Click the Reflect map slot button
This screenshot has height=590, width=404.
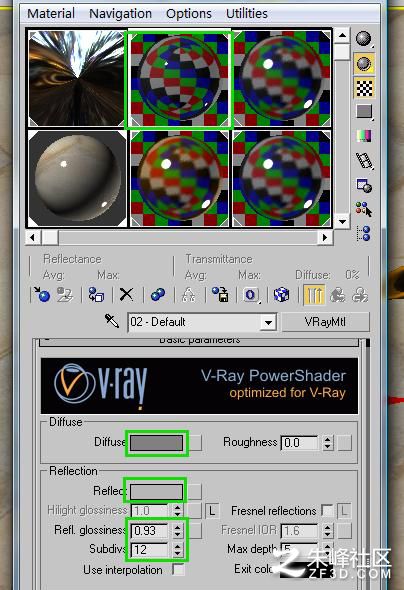pyautogui.click(x=195, y=491)
